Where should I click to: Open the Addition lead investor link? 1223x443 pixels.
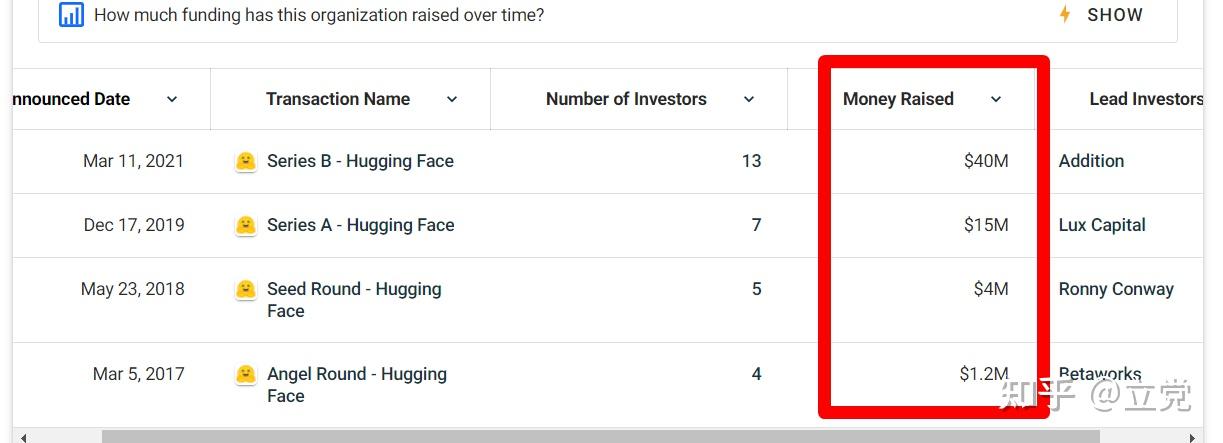pos(1091,161)
